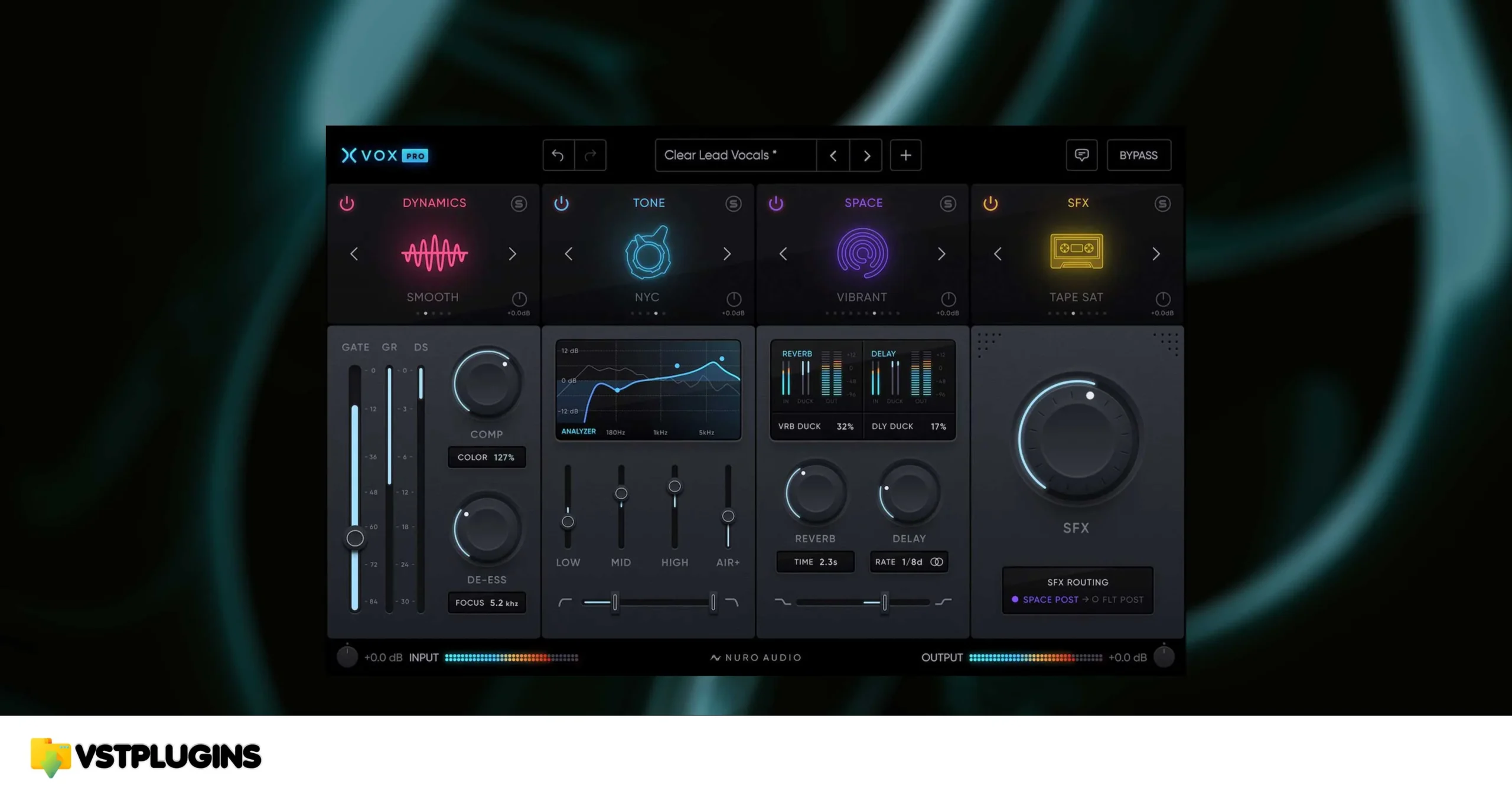The width and height of the screenshot is (1512, 801).
Task: Click the VSTPLUGINS folder logo
Action: (51, 757)
